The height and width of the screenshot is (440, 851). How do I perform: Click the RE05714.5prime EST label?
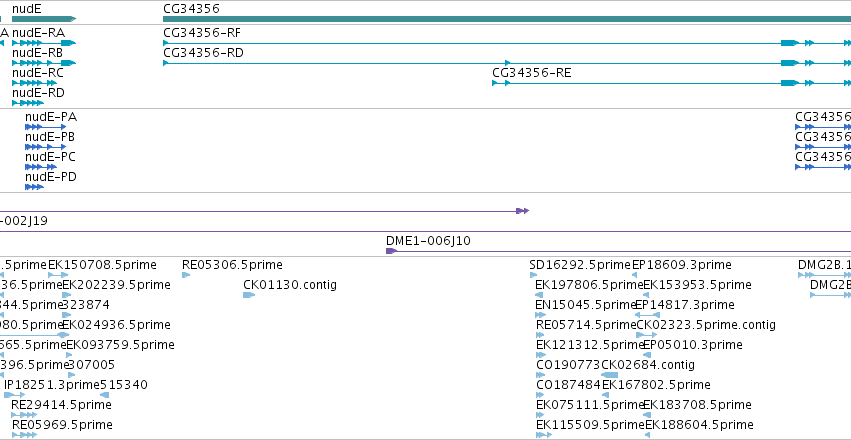(x=586, y=324)
